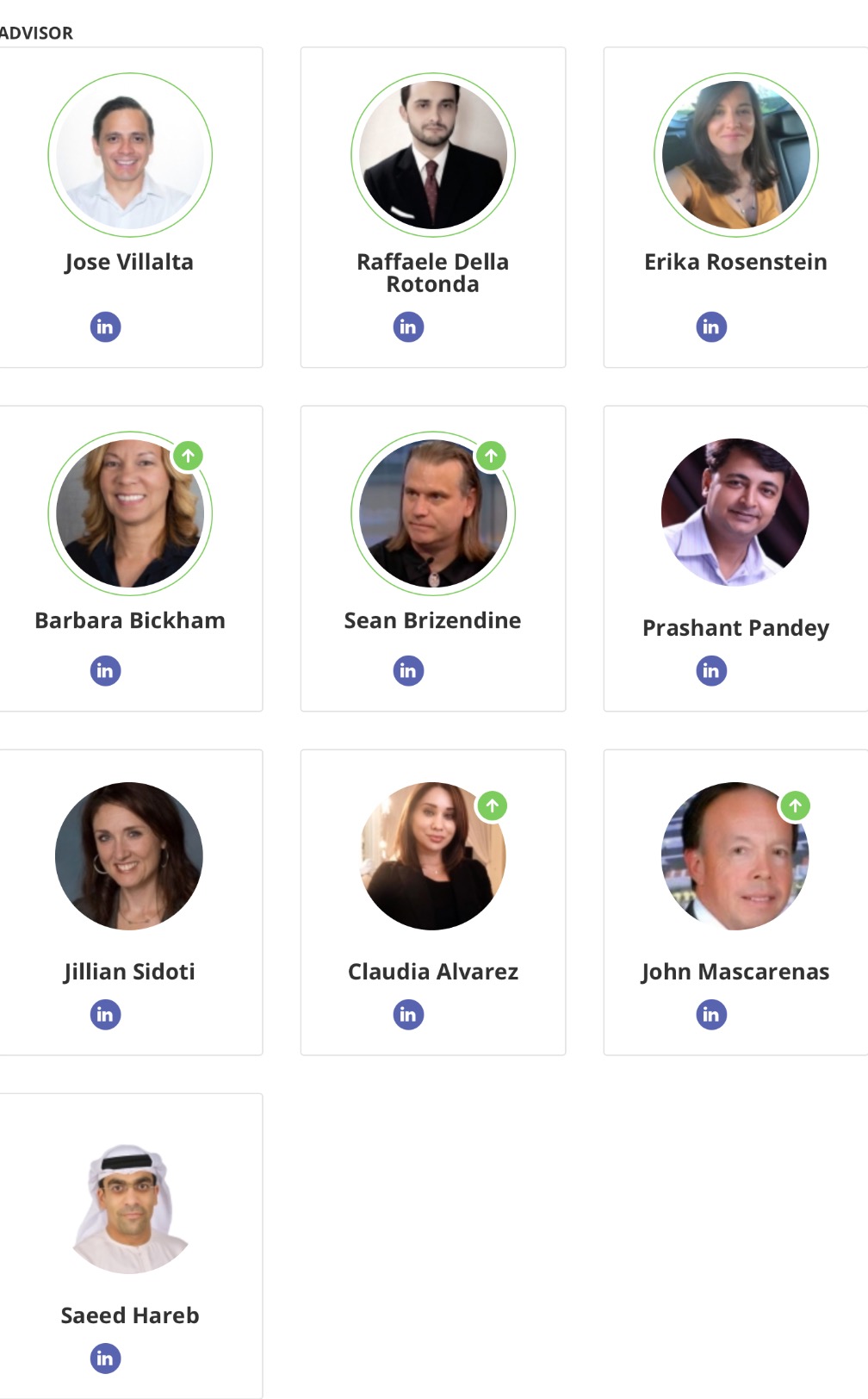
Task: Click the Jillian Sidoti name
Action: coord(129,973)
